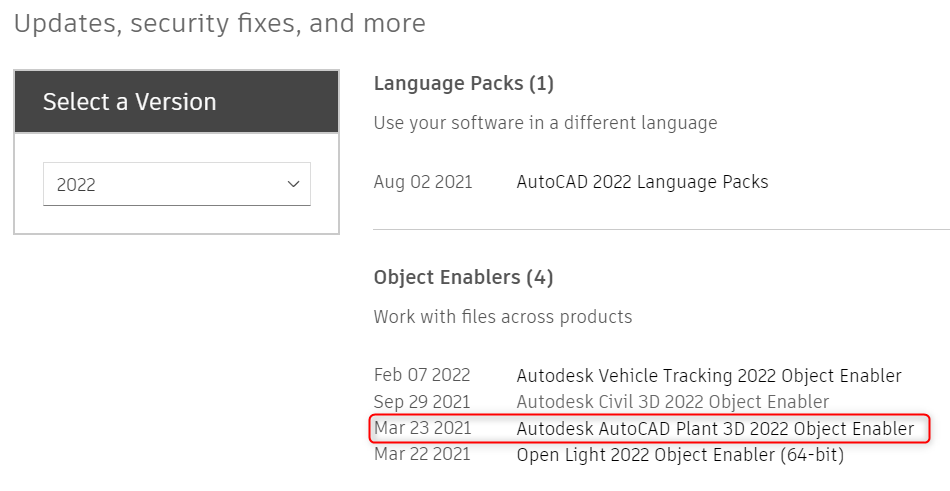Screen dimensions: 950x491
Task: Click the Object Enablers (4) heading
Action: click(463, 277)
